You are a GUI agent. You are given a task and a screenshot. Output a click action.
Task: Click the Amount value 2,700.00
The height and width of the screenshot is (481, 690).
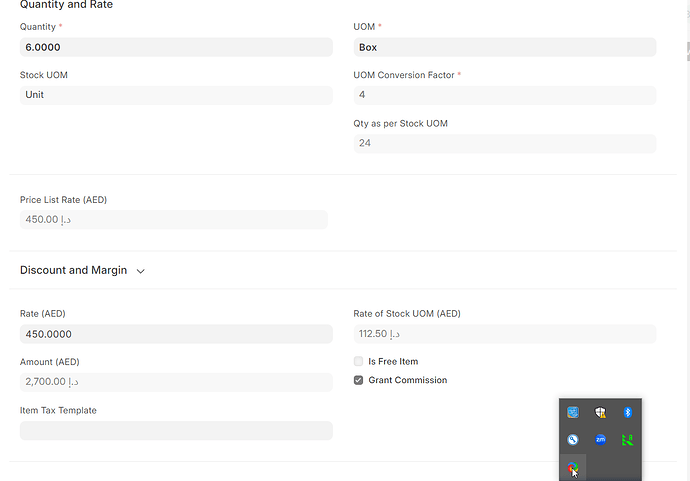coord(51,382)
